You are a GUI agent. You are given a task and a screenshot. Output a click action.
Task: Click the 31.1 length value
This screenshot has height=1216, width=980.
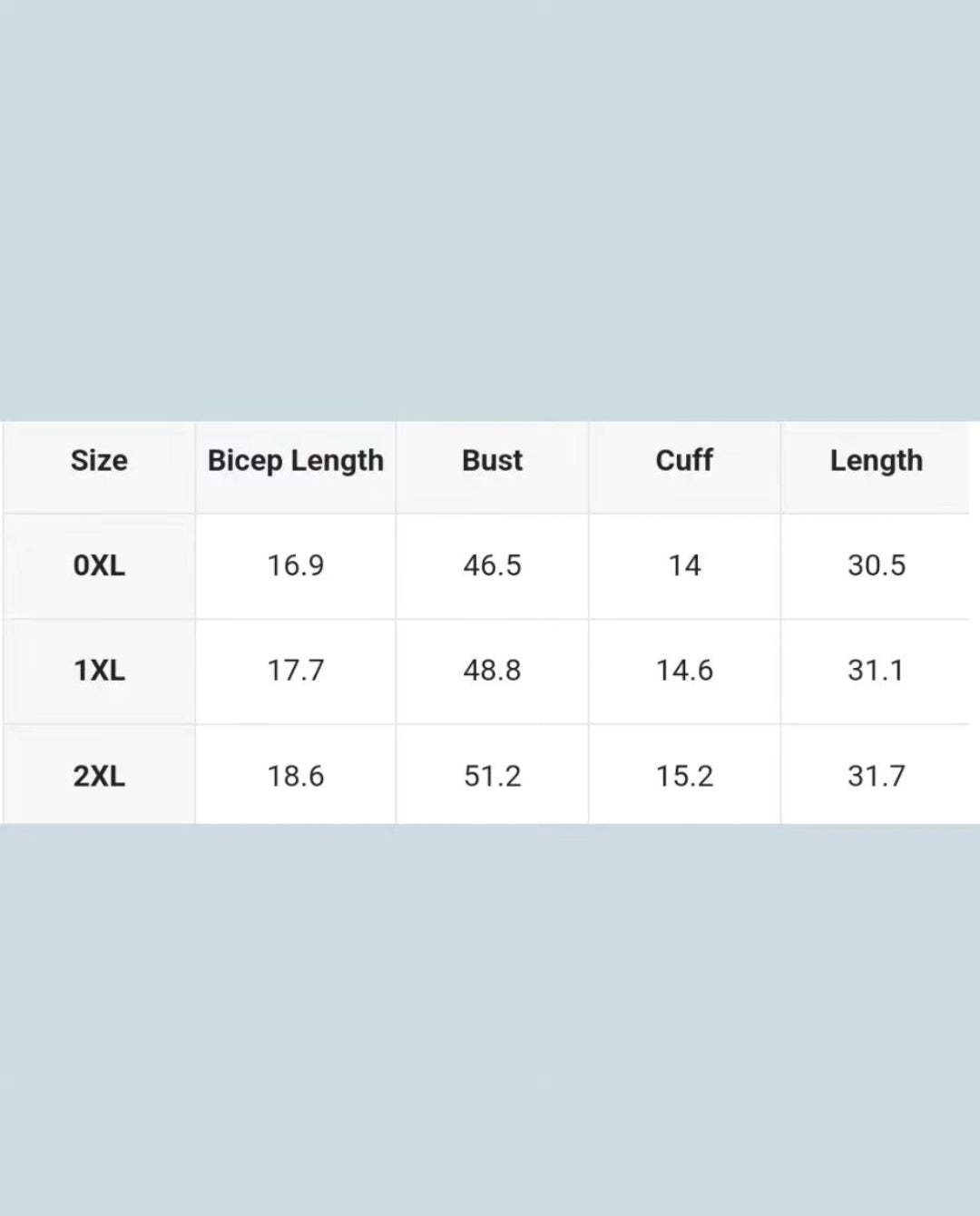876,672
